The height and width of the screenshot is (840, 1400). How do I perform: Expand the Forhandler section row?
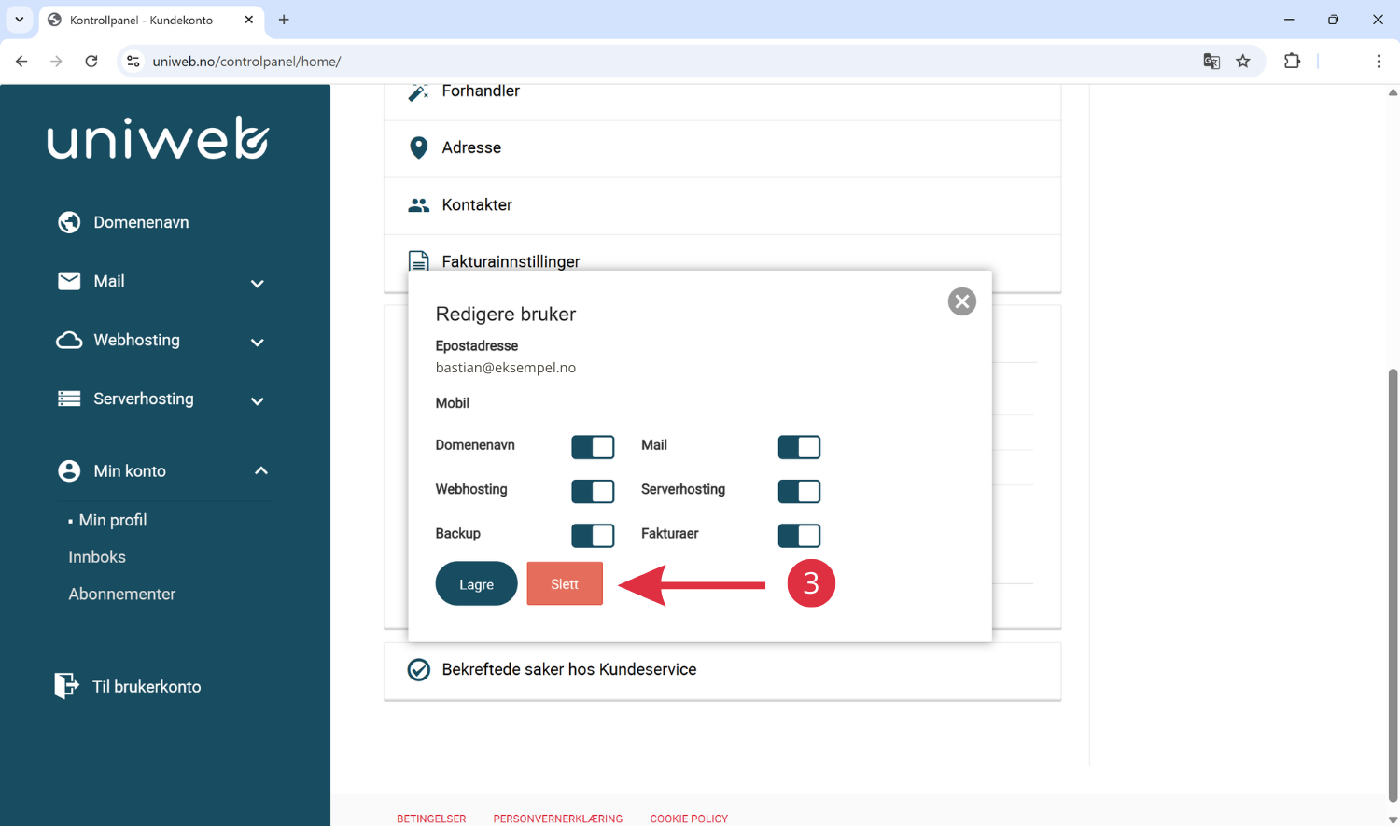pyautogui.click(x=722, y=102)
